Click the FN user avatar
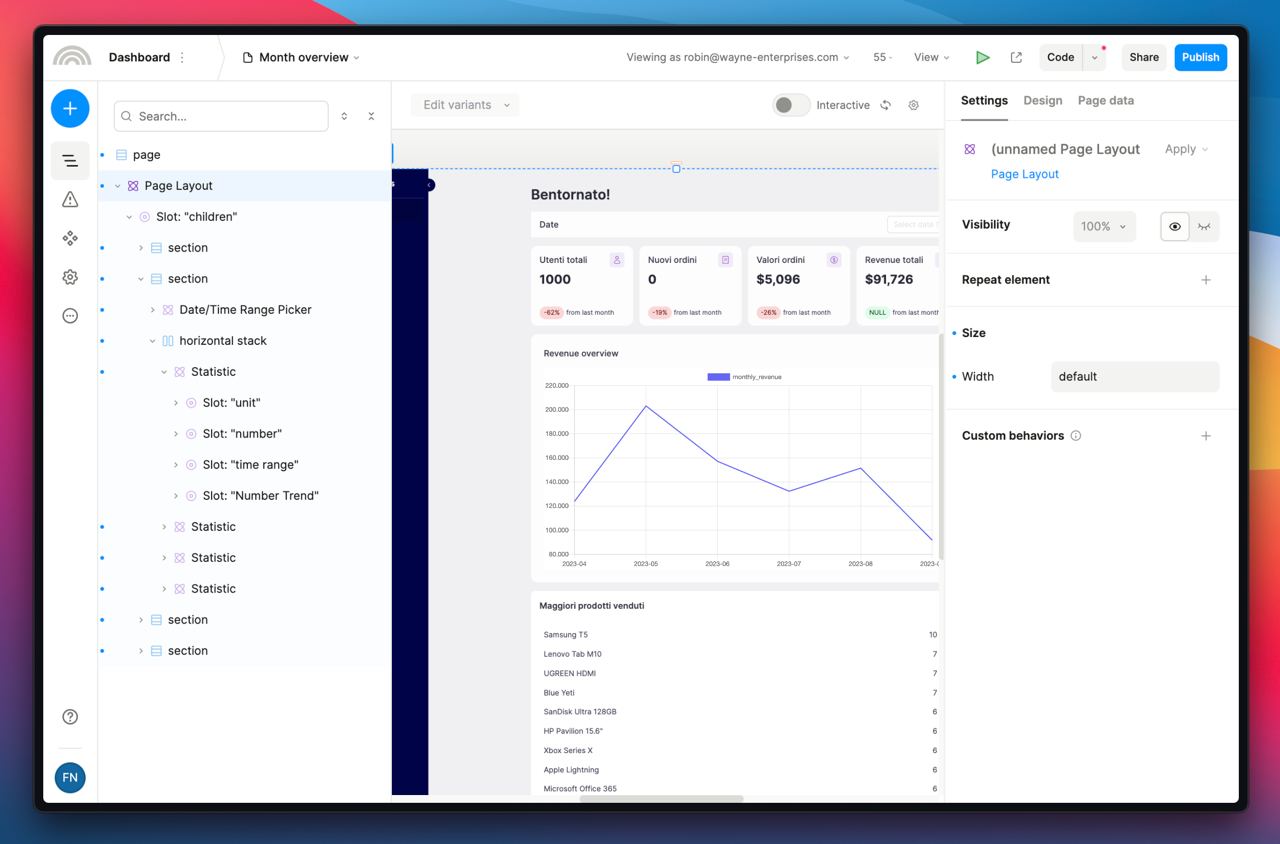1280x844 pixels. click(70, 777)
